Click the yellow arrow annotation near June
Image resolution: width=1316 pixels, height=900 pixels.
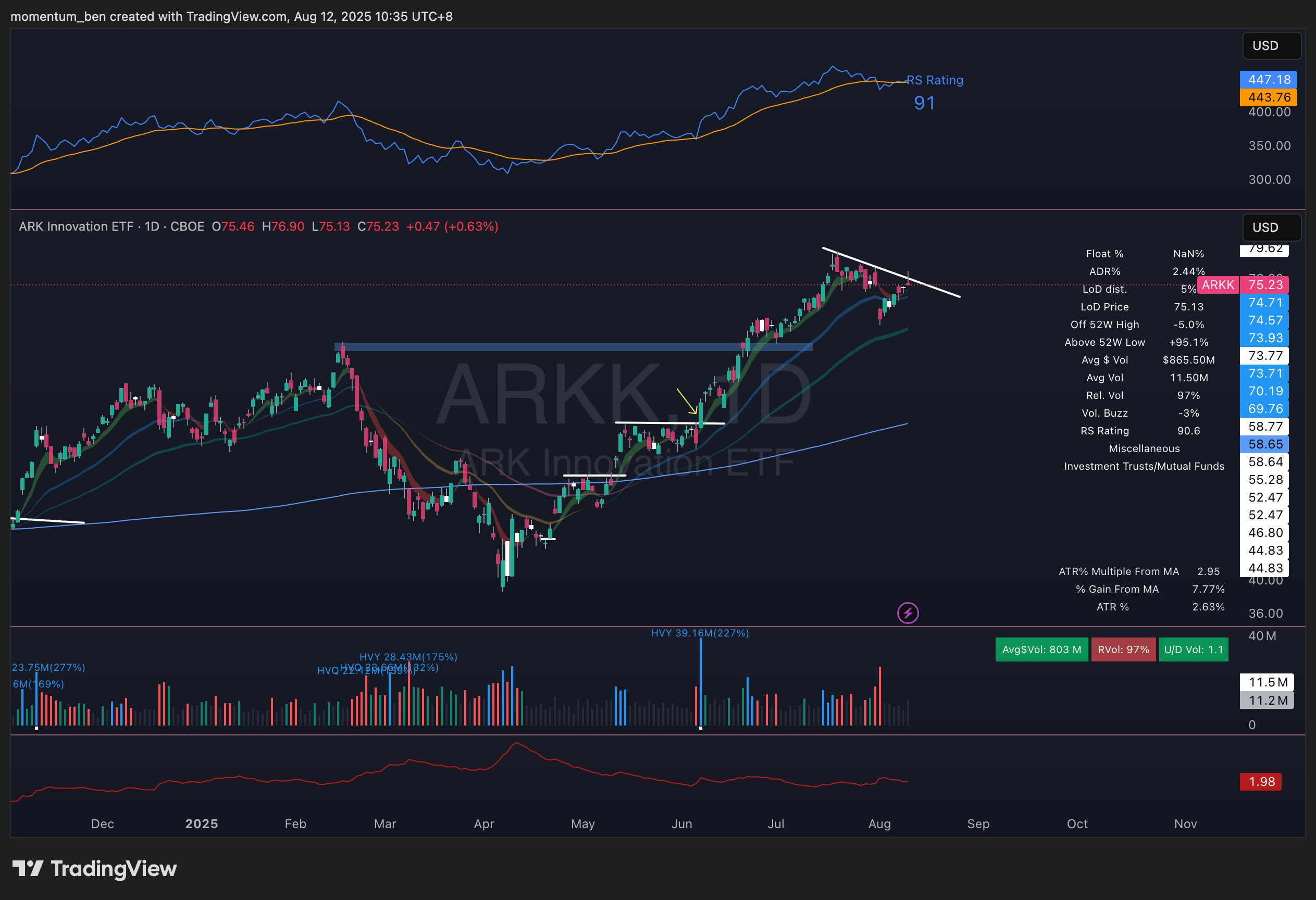687,402
